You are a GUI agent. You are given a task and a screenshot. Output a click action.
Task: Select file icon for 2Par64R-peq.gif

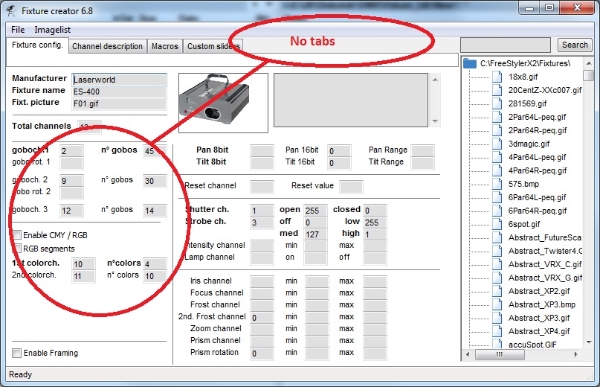pyautogui.click(x=497, y=130)
